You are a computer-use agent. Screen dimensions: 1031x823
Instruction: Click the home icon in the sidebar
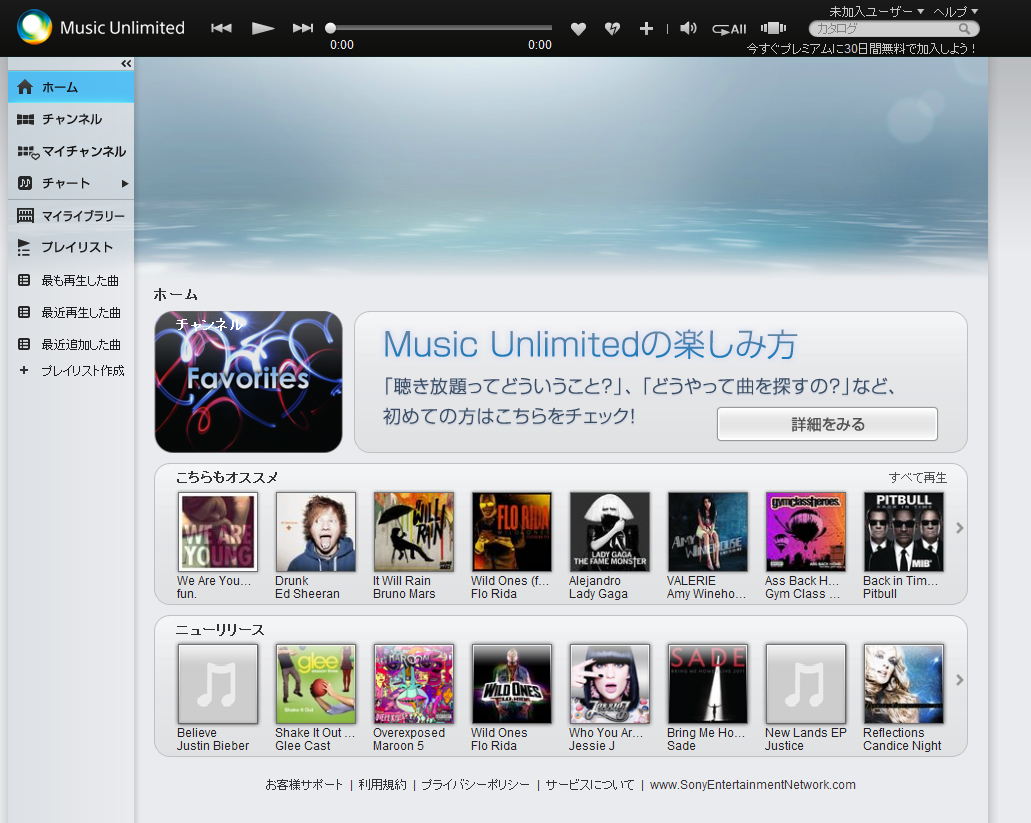point(25,87)
